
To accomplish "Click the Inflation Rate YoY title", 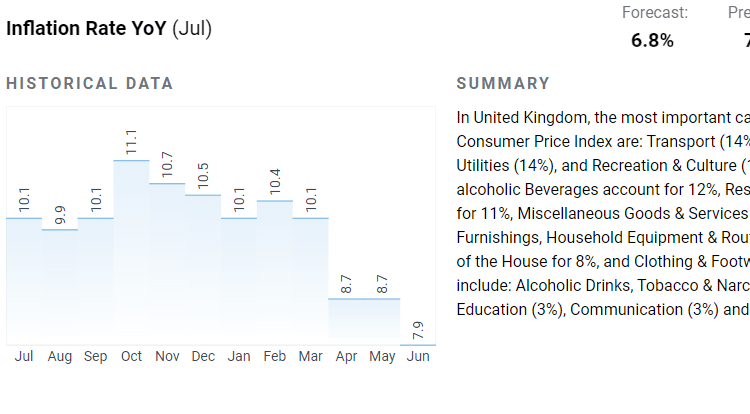I will click(x=109, y=28).
